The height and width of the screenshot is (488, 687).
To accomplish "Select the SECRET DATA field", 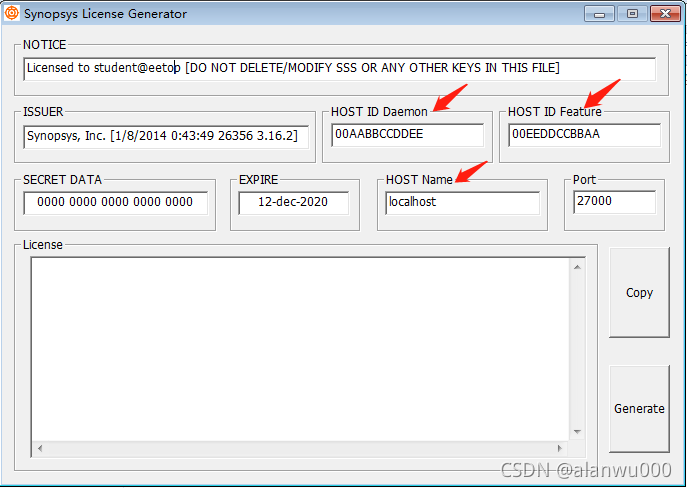I will pos(116,203).
